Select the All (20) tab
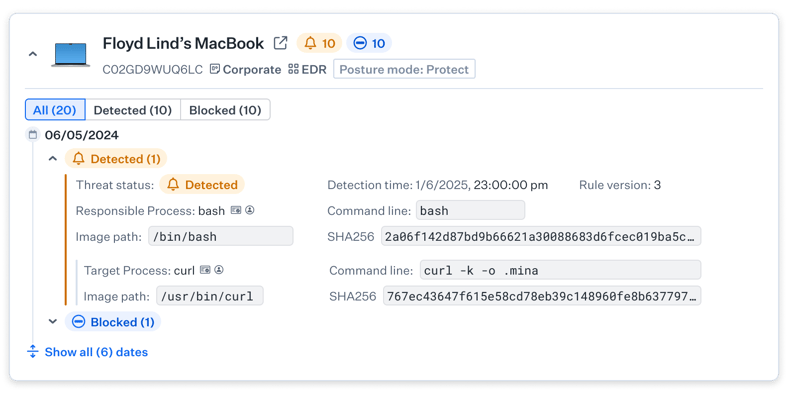This screenshot has height=394, width=788. 55,110
